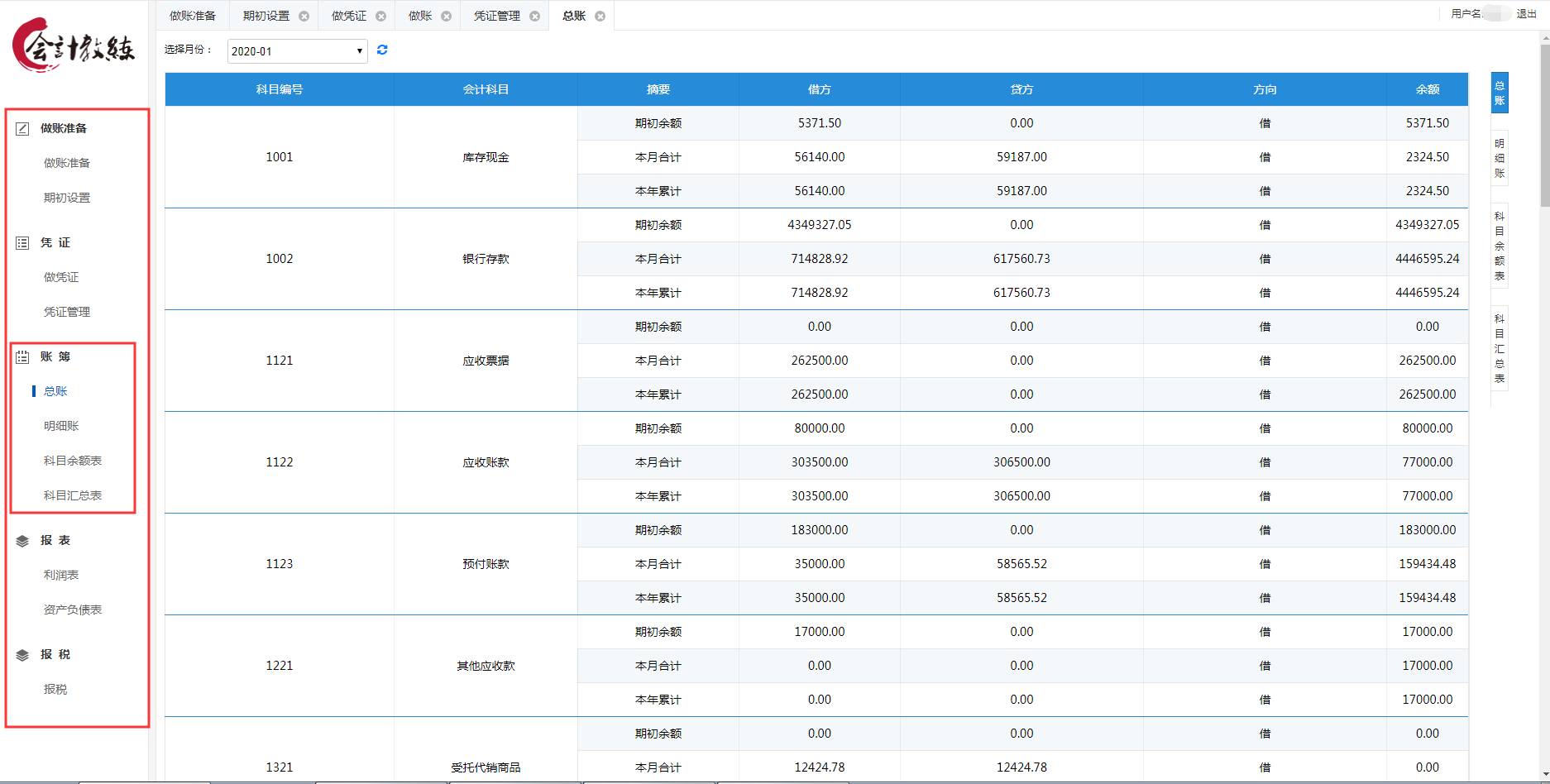The image size is (1550, 784).
Task: Open 做凭证 in the left sidebar
Action: pyautogui.click(x=61, y=278)
